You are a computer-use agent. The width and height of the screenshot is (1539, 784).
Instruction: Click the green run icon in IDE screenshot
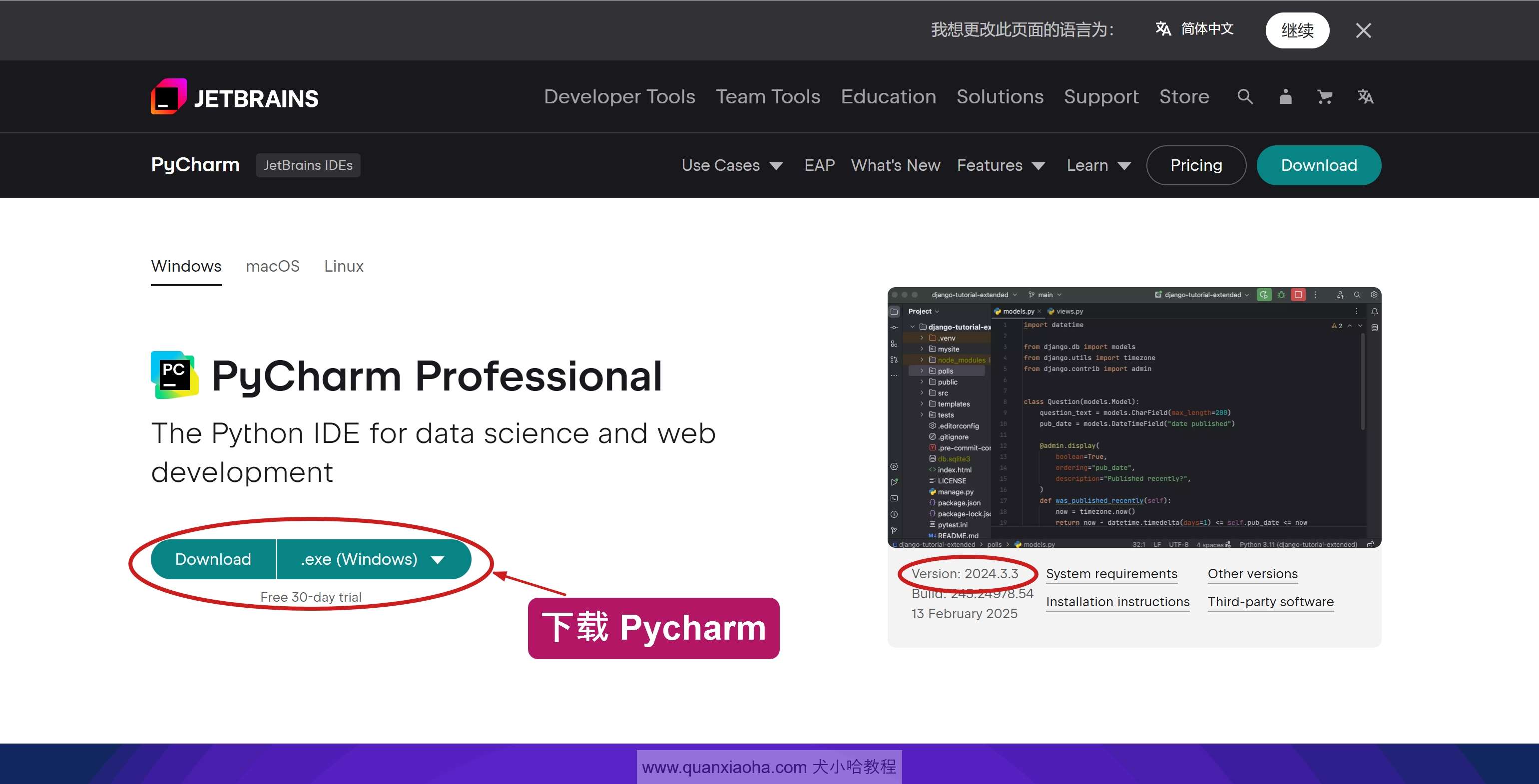pyautogui.click(x=1264, y=295)
